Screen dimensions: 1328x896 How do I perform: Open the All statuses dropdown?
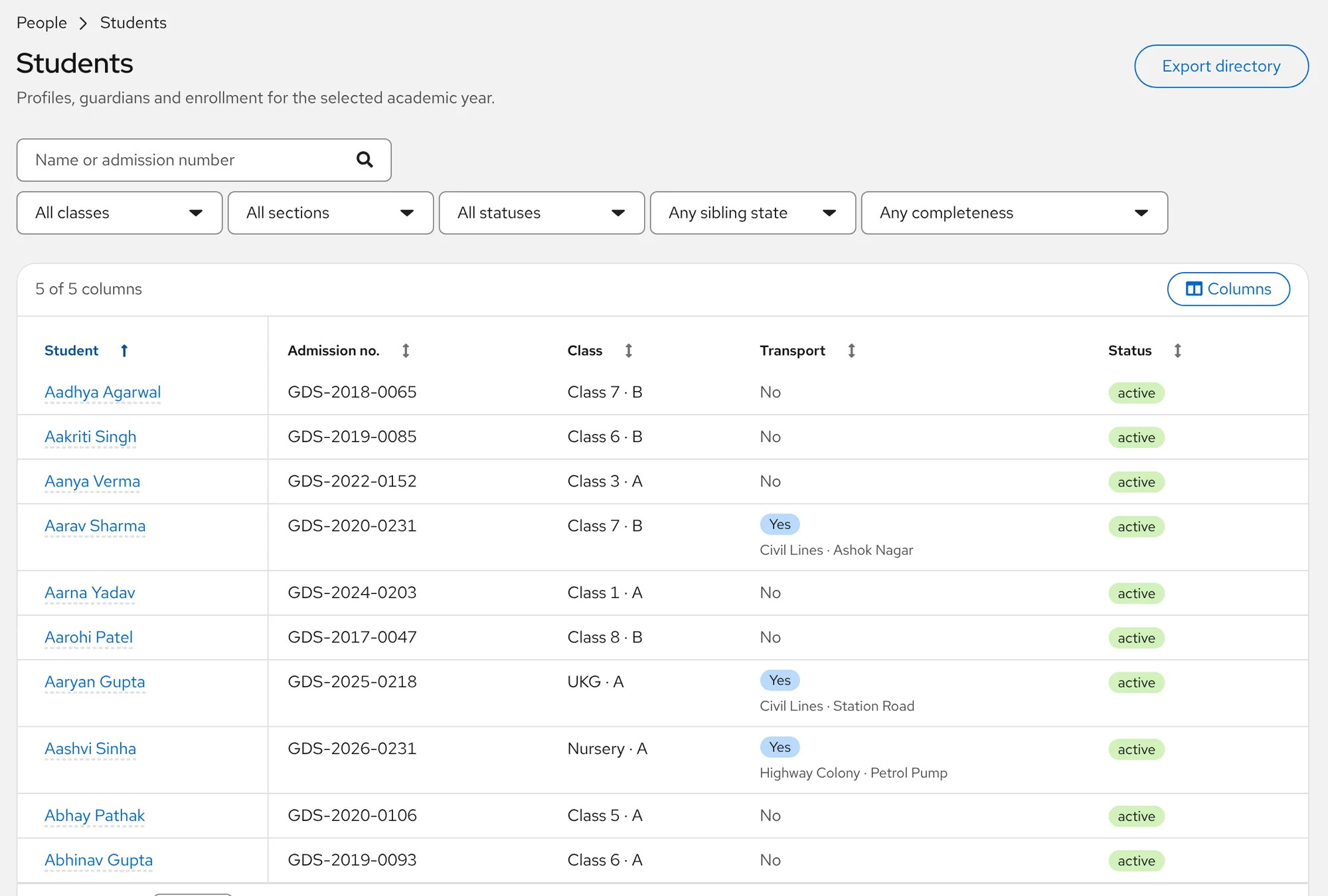click(542, 213)
